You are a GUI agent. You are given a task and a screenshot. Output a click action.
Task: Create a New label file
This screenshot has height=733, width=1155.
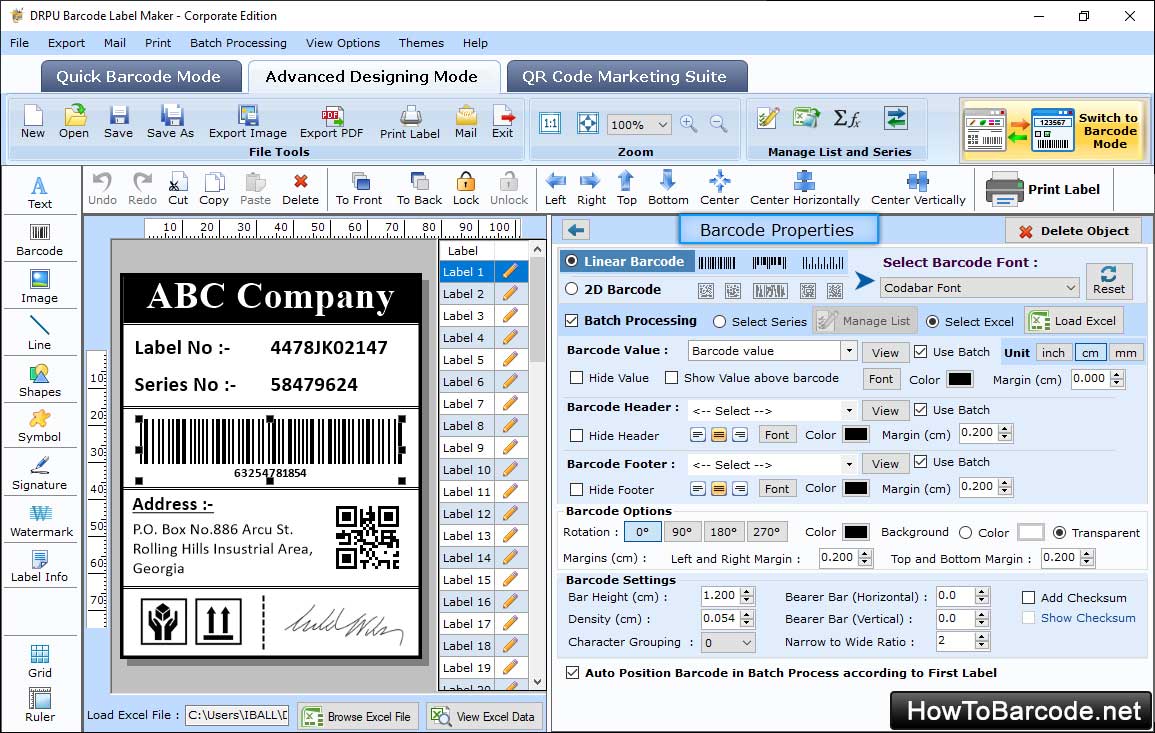click(32, 122)
